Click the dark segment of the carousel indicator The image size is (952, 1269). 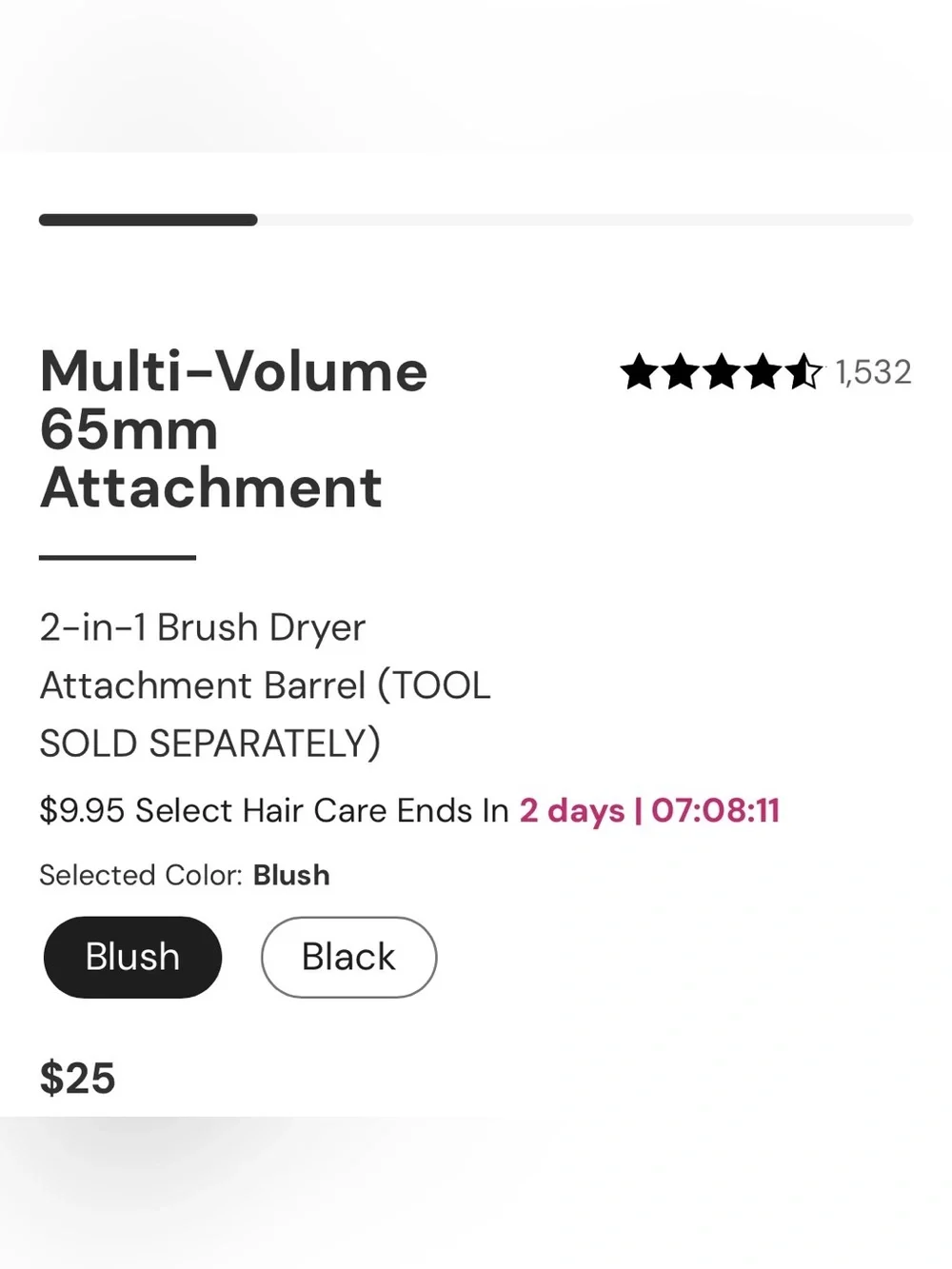(x=149, y=220)
